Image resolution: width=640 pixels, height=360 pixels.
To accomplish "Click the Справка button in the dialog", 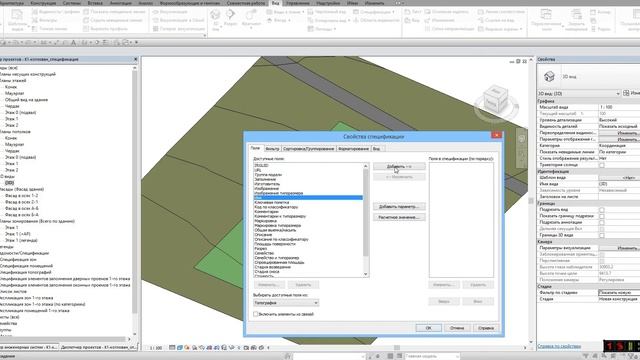I will click(486, 328).
